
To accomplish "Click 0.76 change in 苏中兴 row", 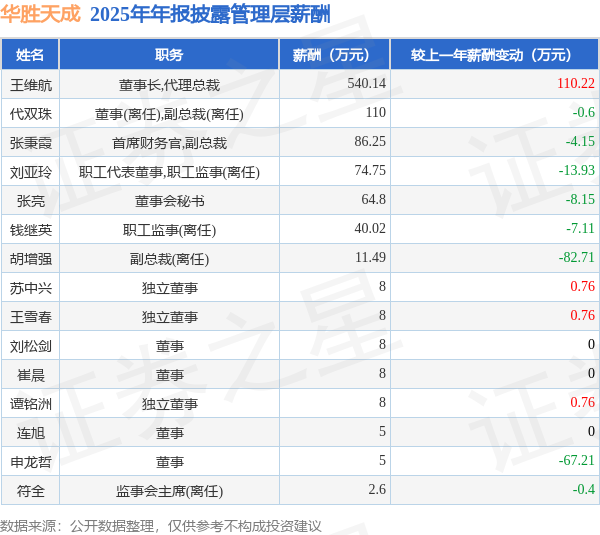I will 582,287.
